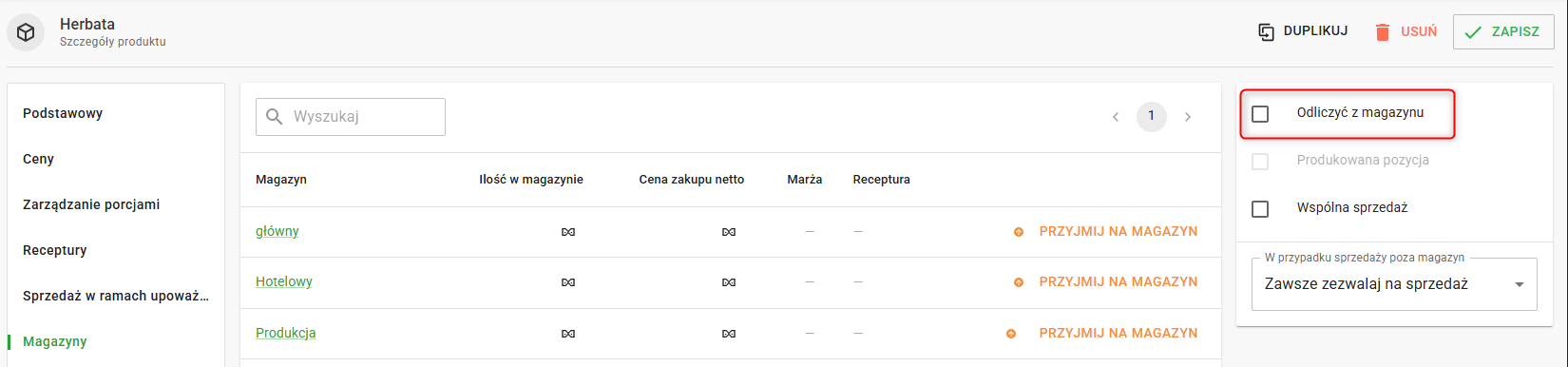The image size is (1568, 367).
Task: Click the orange plus icon in the Hotelowy row
Action: (x=1019, y=282)
